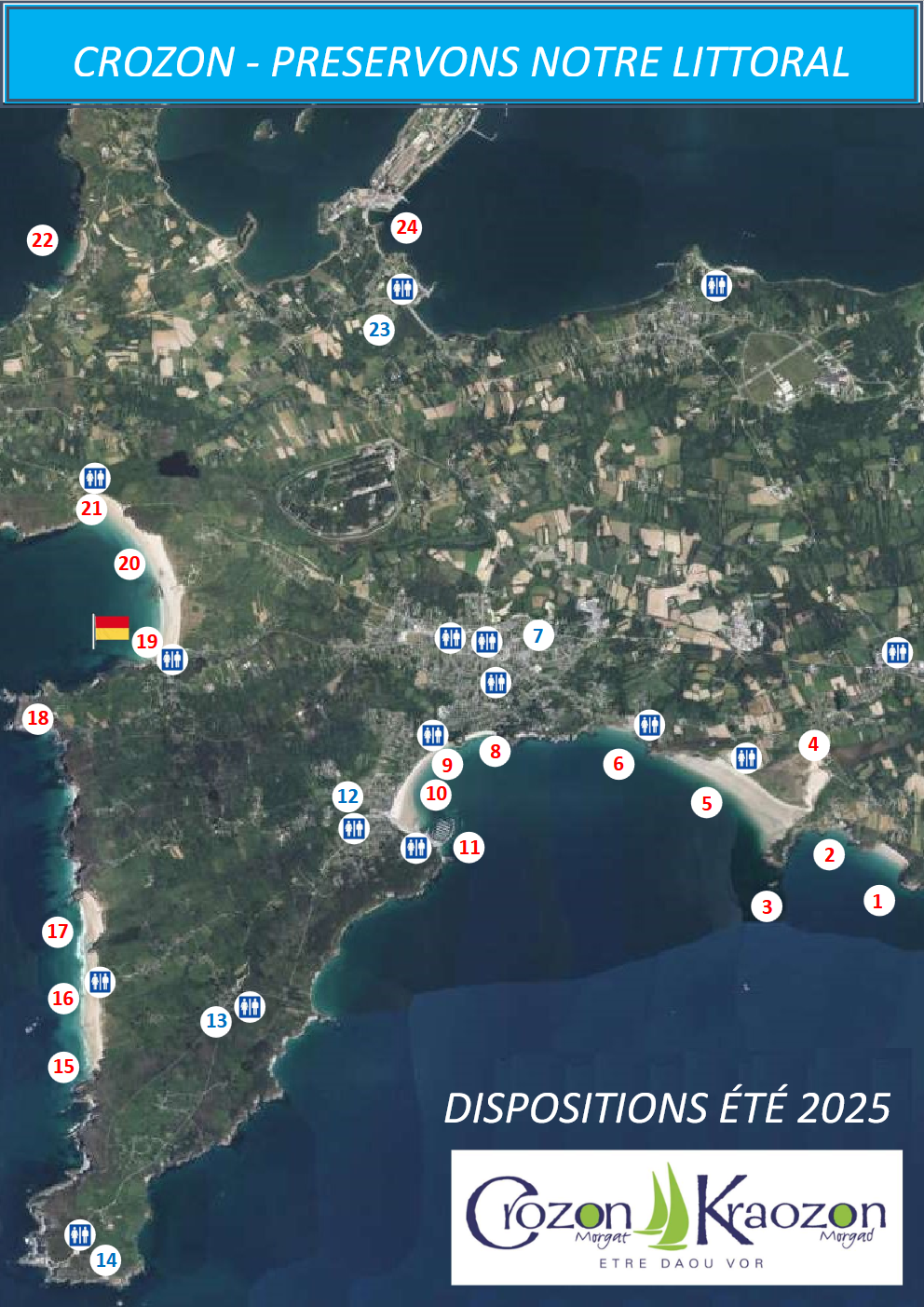The width and height of the screenshot is (924, 1307).
Task: Click the restroom icon near marker 23
Action: (x=402, y=288)
